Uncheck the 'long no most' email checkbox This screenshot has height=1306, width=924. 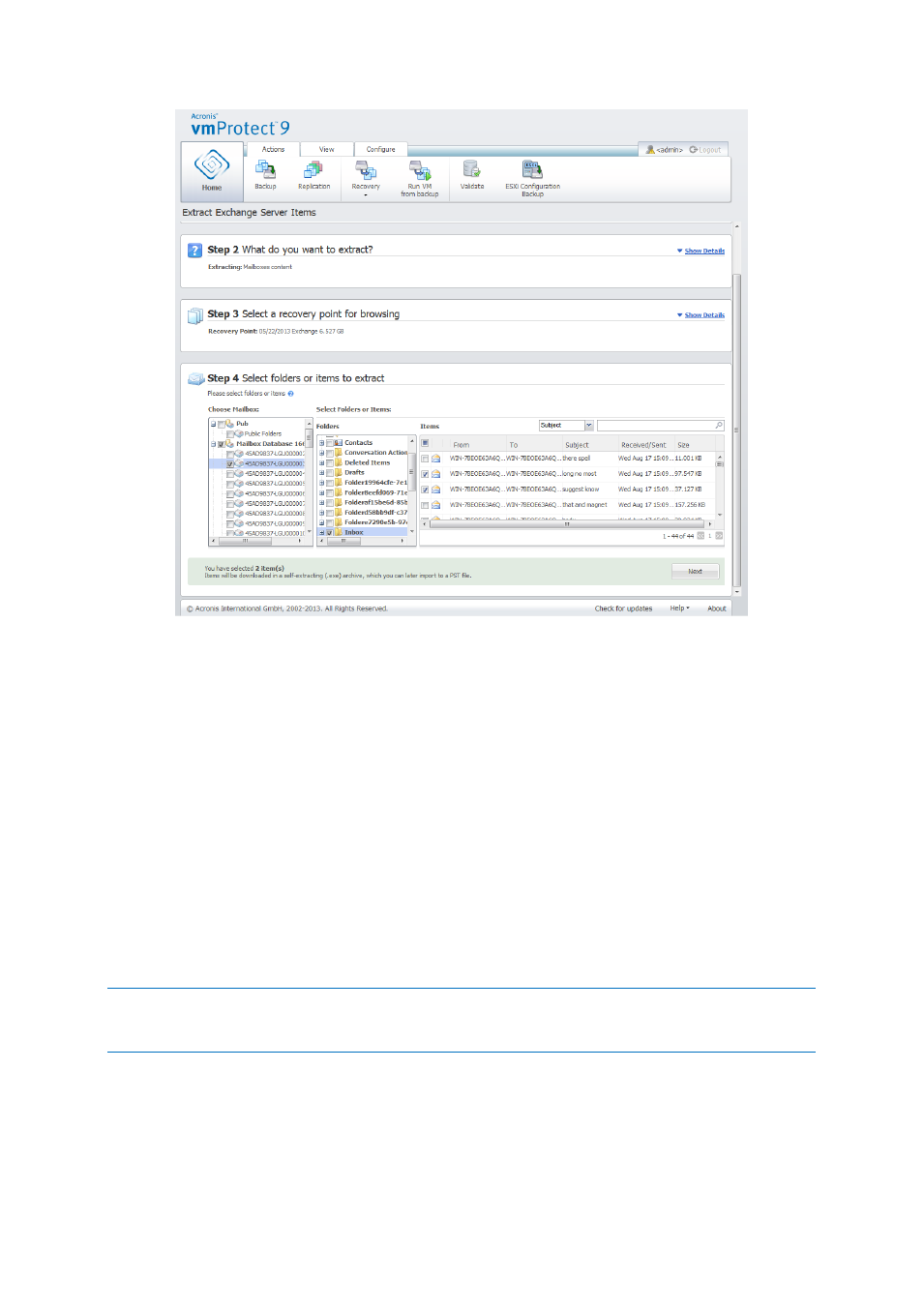click(425, 474)
